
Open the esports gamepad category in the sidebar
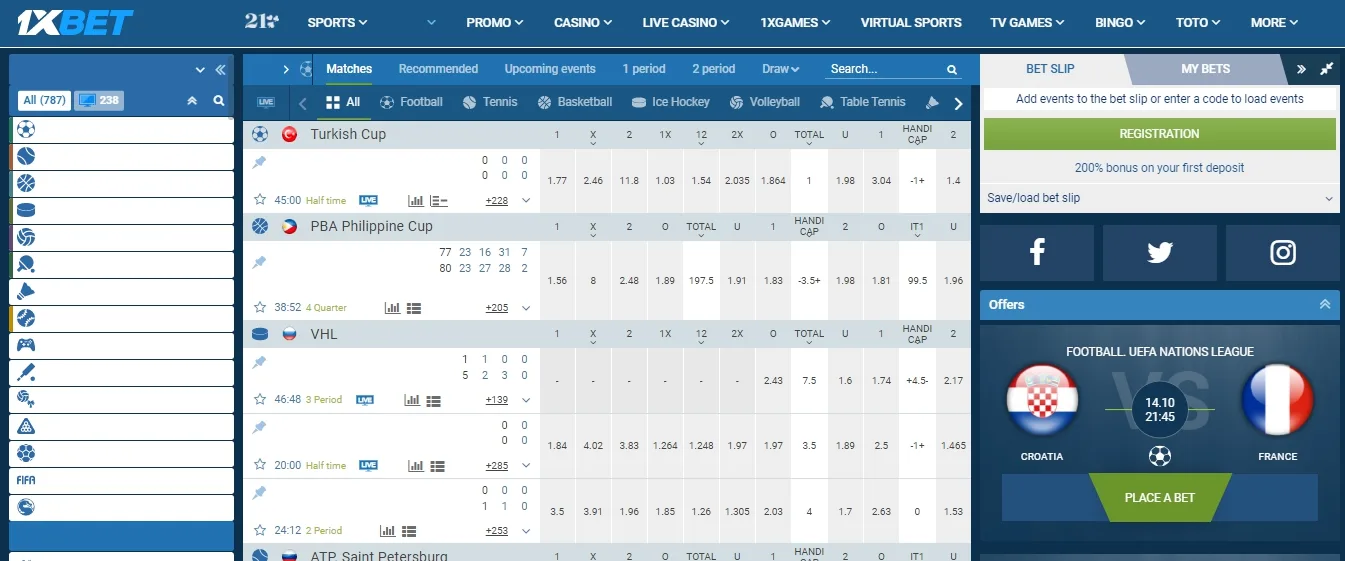coord(26,346)
